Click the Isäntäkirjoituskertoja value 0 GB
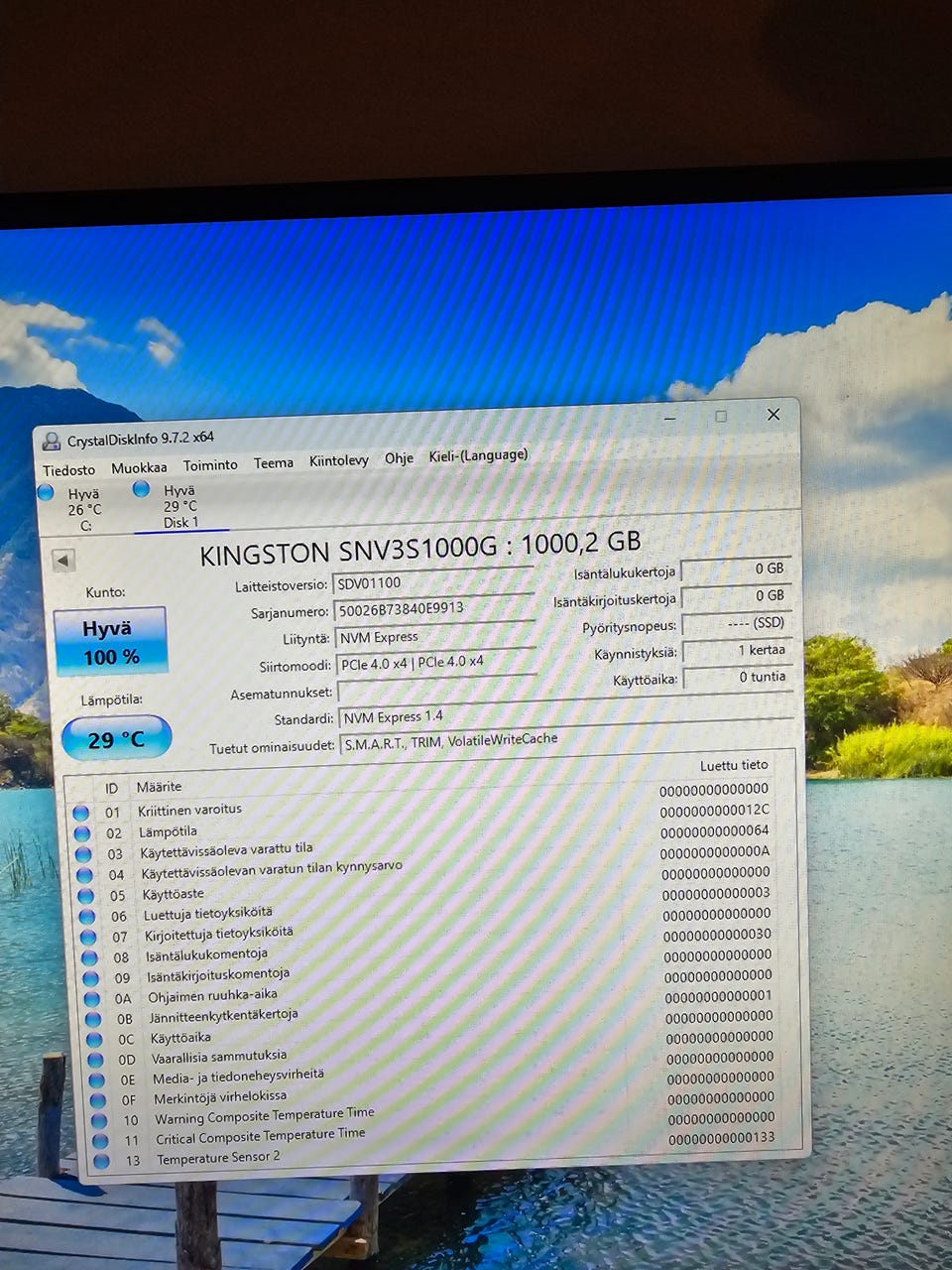The image size is (952, 1270). (x=736, y=596)
